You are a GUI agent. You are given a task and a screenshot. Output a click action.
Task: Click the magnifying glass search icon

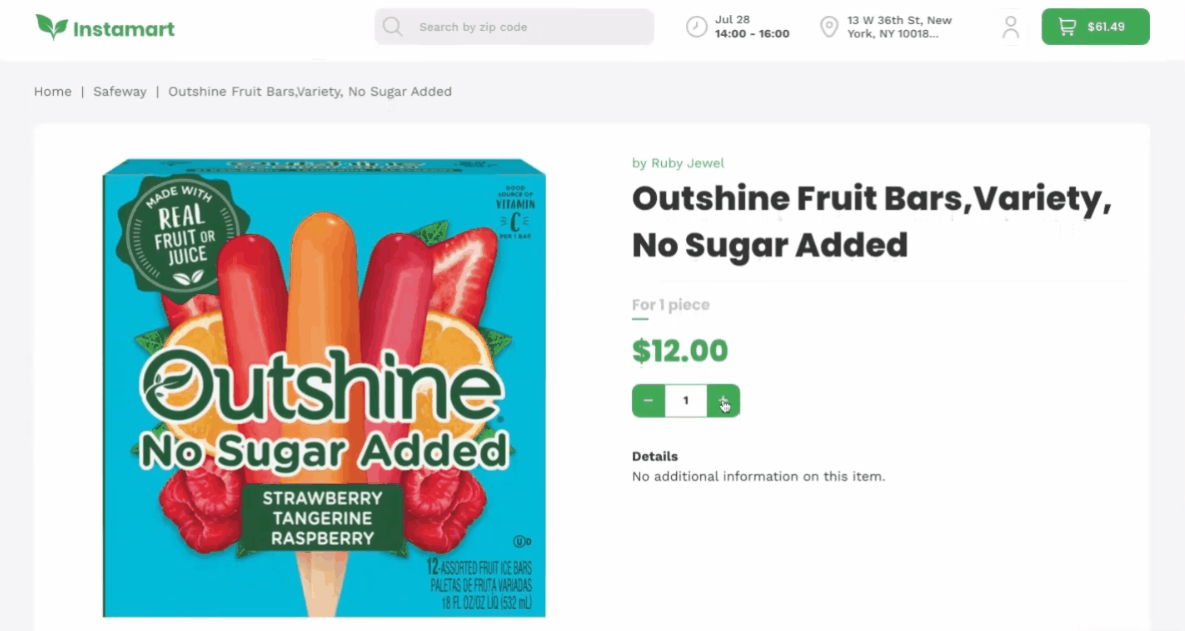(392, 26)
